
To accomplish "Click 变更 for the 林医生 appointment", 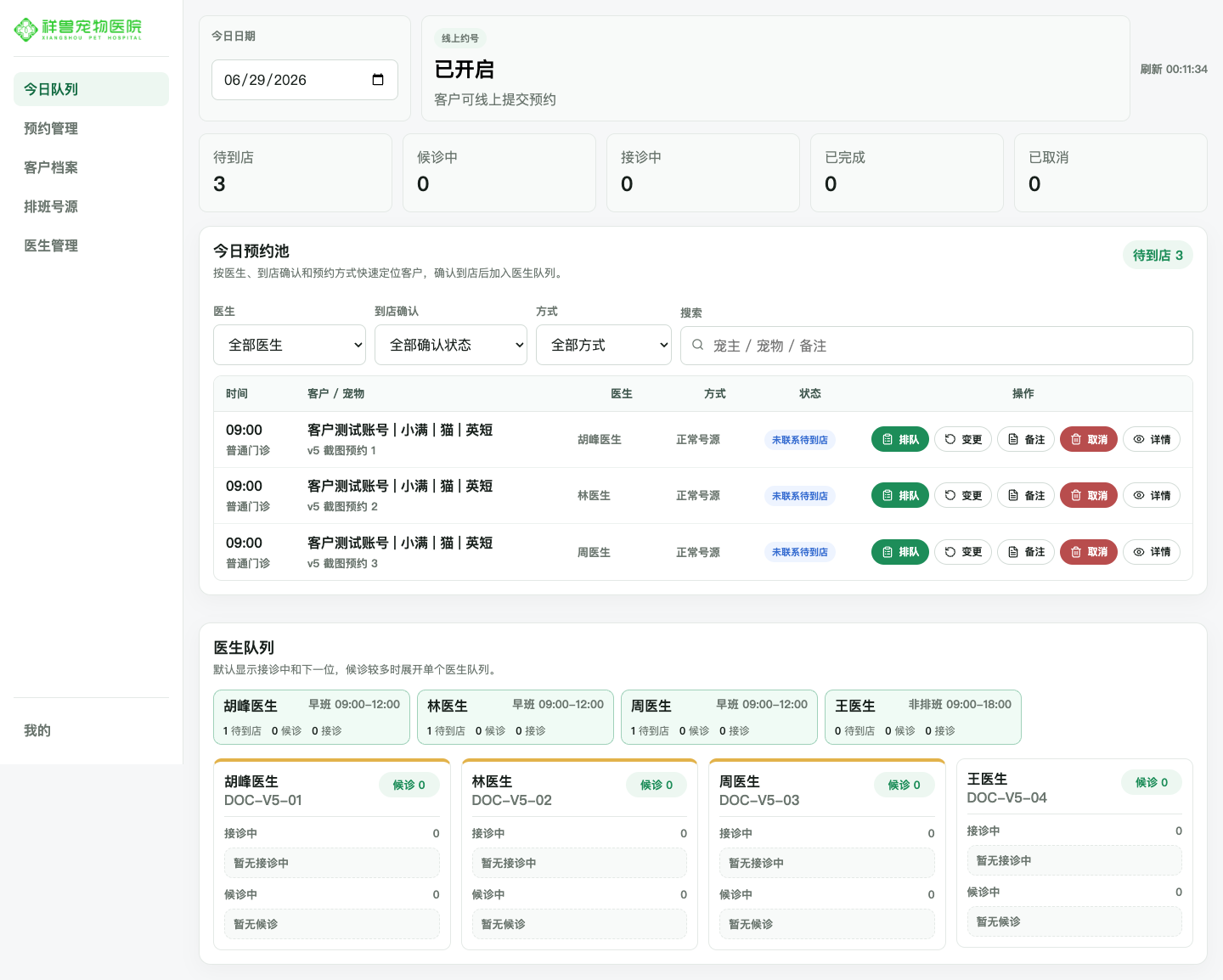I will (963, 495).
